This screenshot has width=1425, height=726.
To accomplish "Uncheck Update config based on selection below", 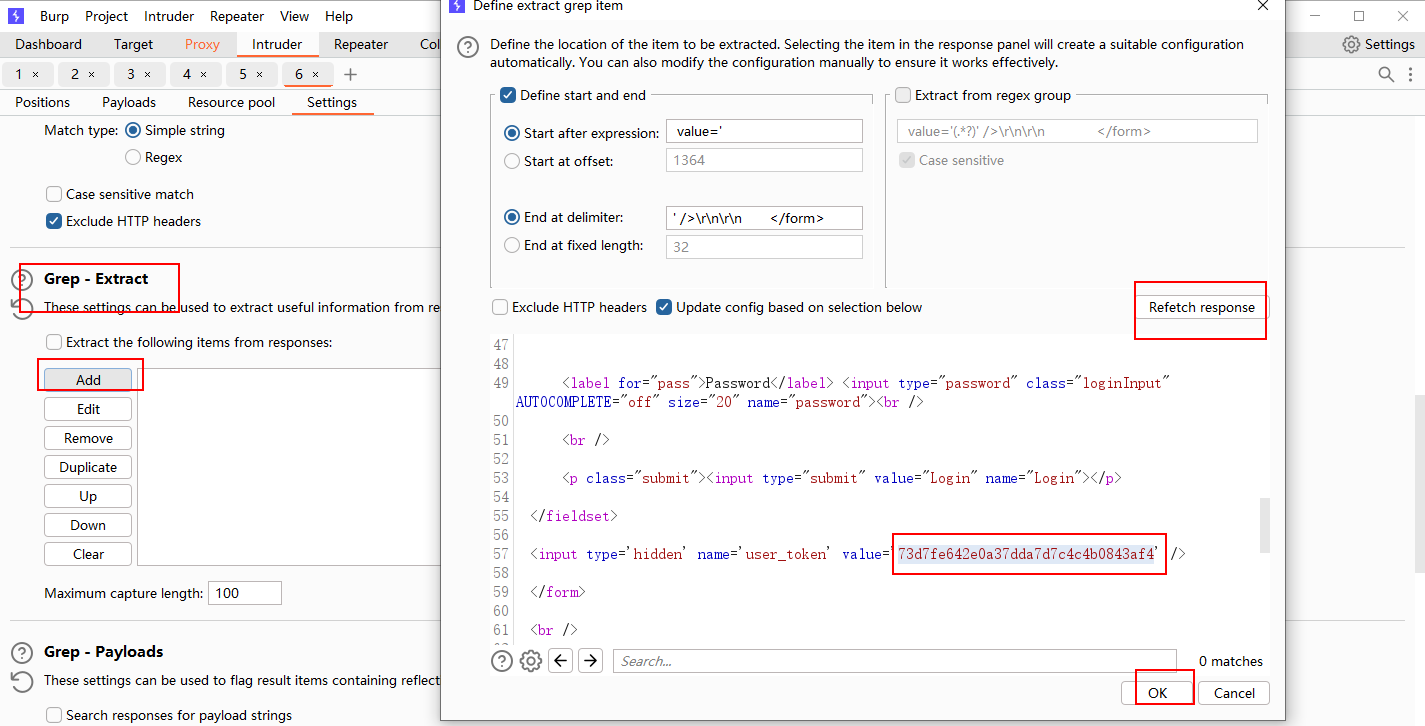I will tap(664, 307).
